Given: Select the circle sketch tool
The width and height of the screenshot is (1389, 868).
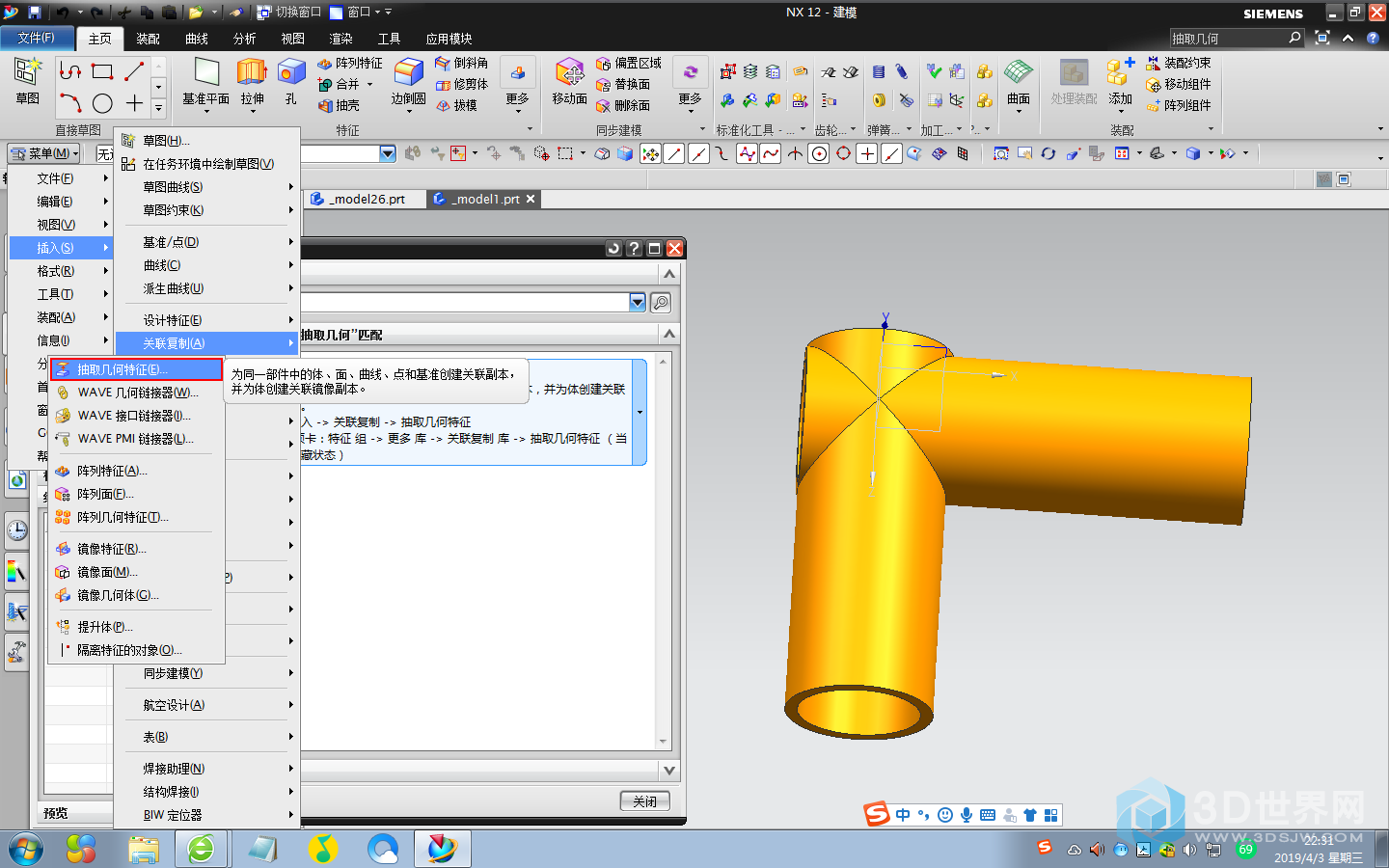Looking at the screenshot, I should pyautogui.click(x=102, y=102).
